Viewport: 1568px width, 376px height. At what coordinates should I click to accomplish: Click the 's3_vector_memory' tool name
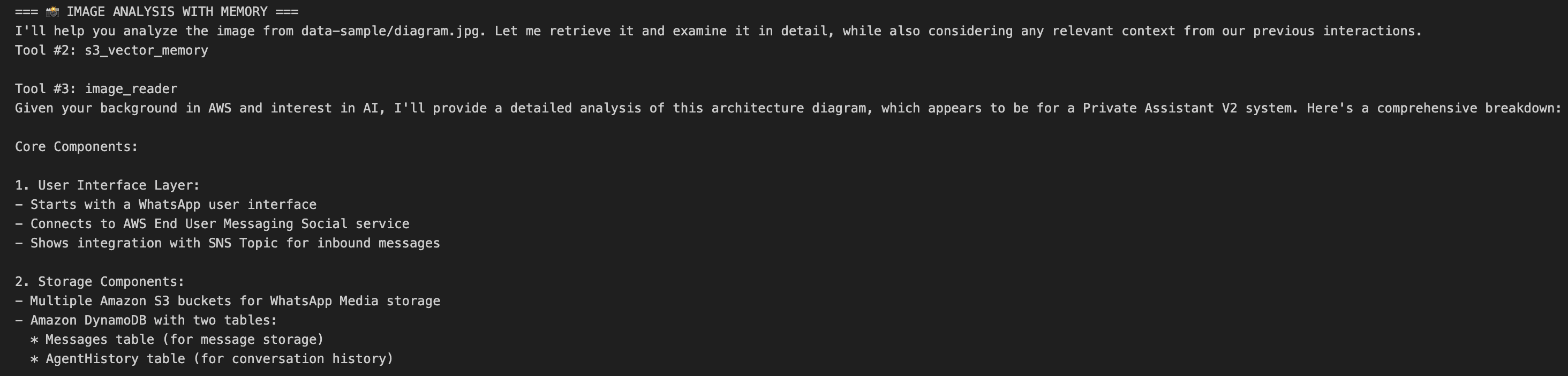pos(146,50)
